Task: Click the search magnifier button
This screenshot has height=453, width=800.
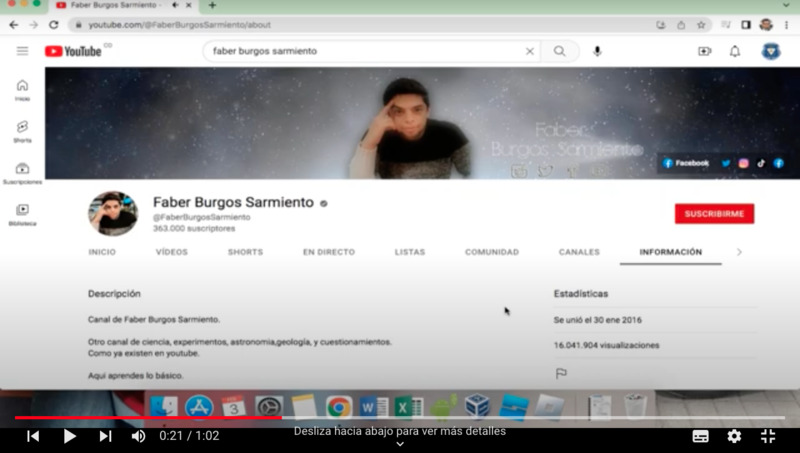Action: point(560,51)
